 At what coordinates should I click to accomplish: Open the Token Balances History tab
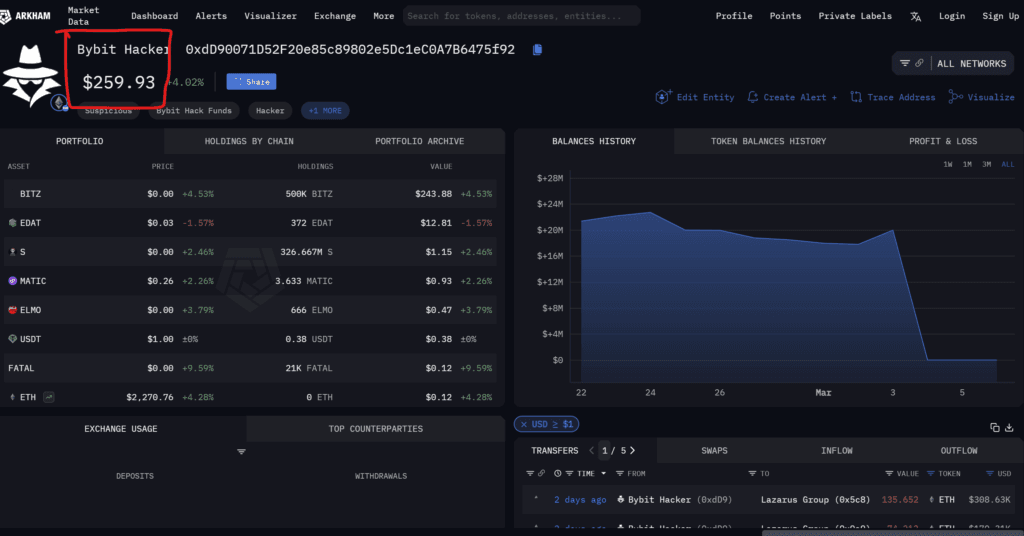pos(768,141)
